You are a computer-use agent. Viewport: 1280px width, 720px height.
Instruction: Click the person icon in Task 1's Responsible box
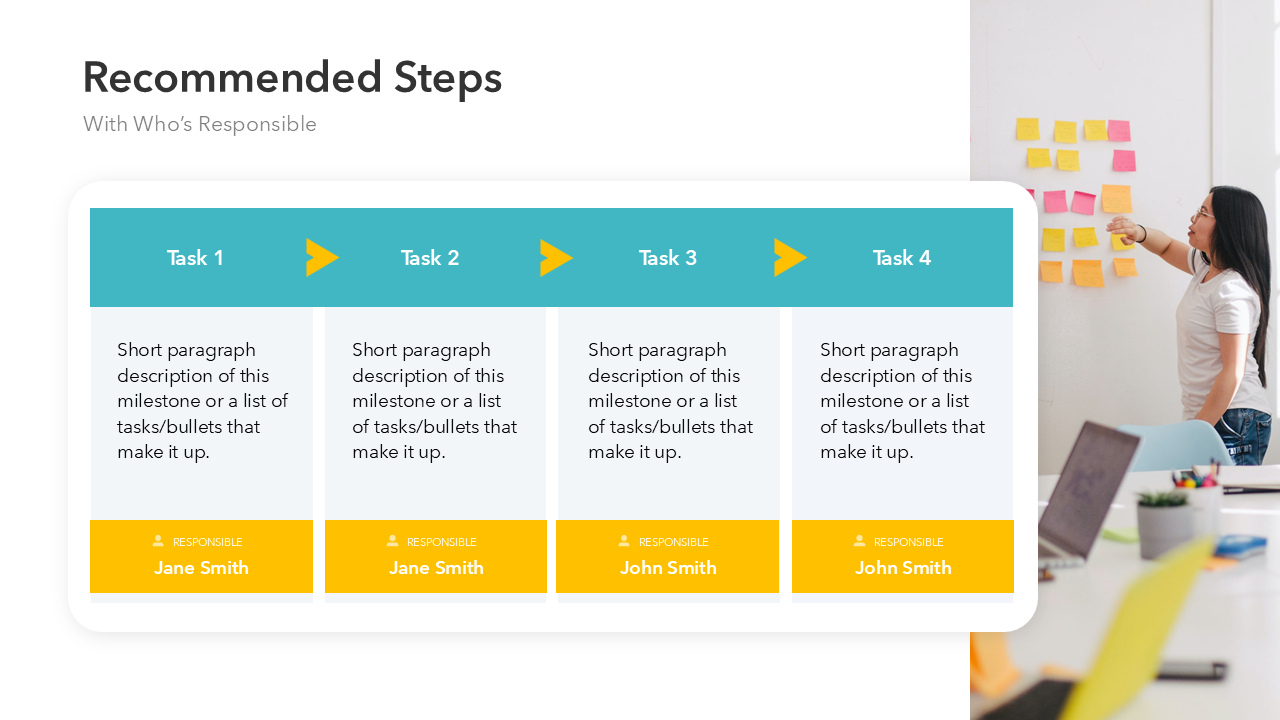pyautogui.click(x=158, y=541)
